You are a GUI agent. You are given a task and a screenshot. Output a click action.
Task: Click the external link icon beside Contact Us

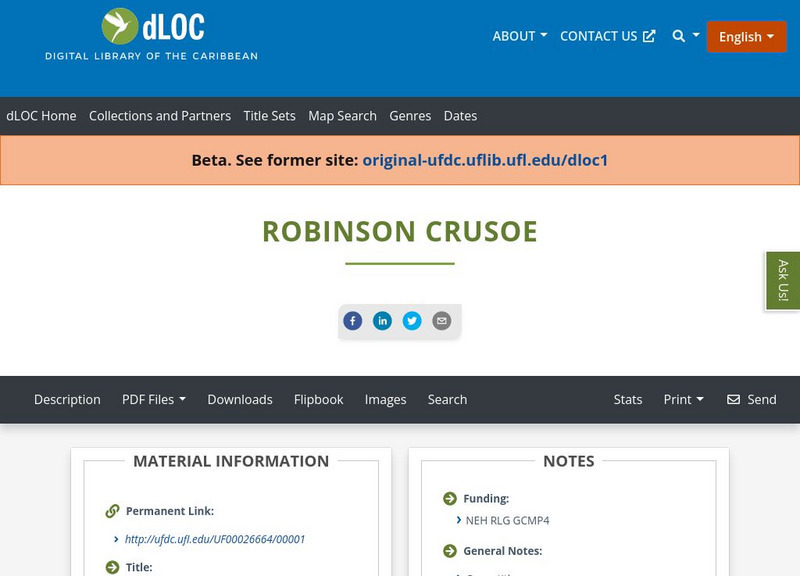650,35
